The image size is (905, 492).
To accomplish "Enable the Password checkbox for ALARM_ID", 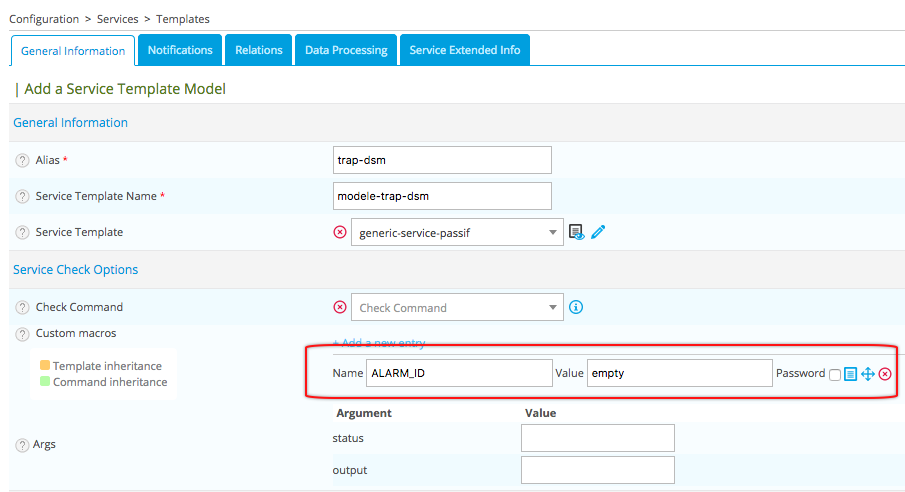I will [834, 374].
